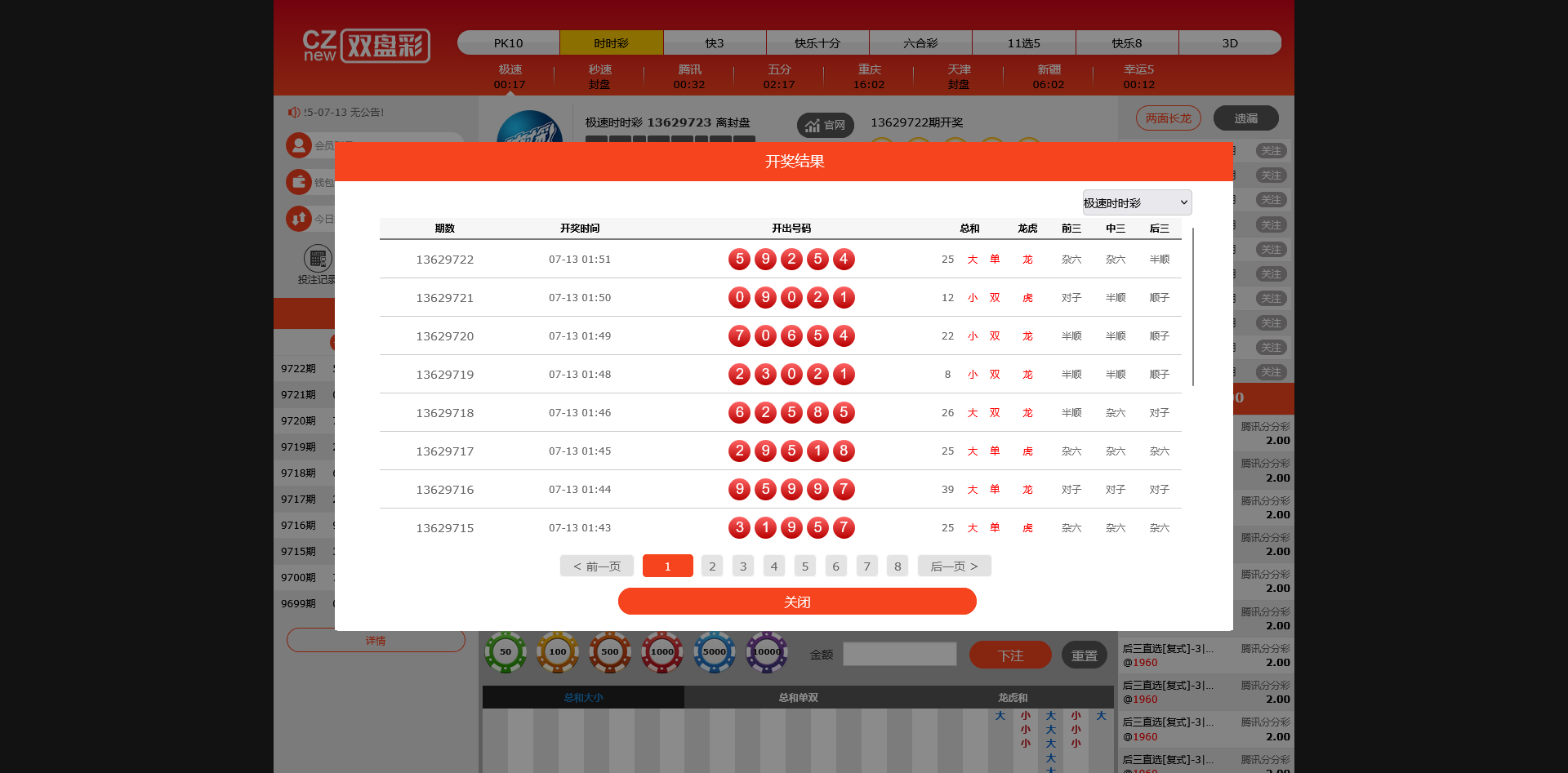Click the 详情 details button
Screen dimensions: 1568x773
(376, 640)
